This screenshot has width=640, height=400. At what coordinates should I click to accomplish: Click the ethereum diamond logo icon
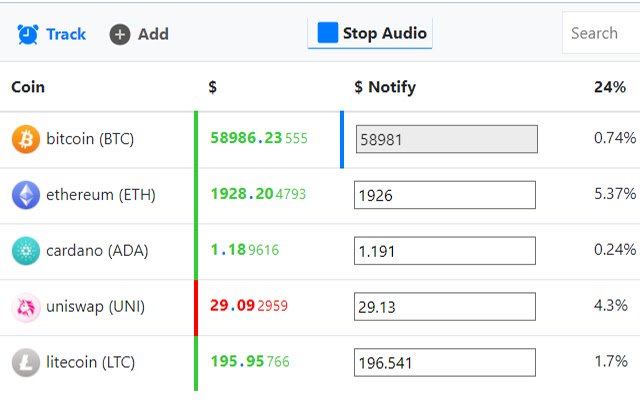coord(26,195)
